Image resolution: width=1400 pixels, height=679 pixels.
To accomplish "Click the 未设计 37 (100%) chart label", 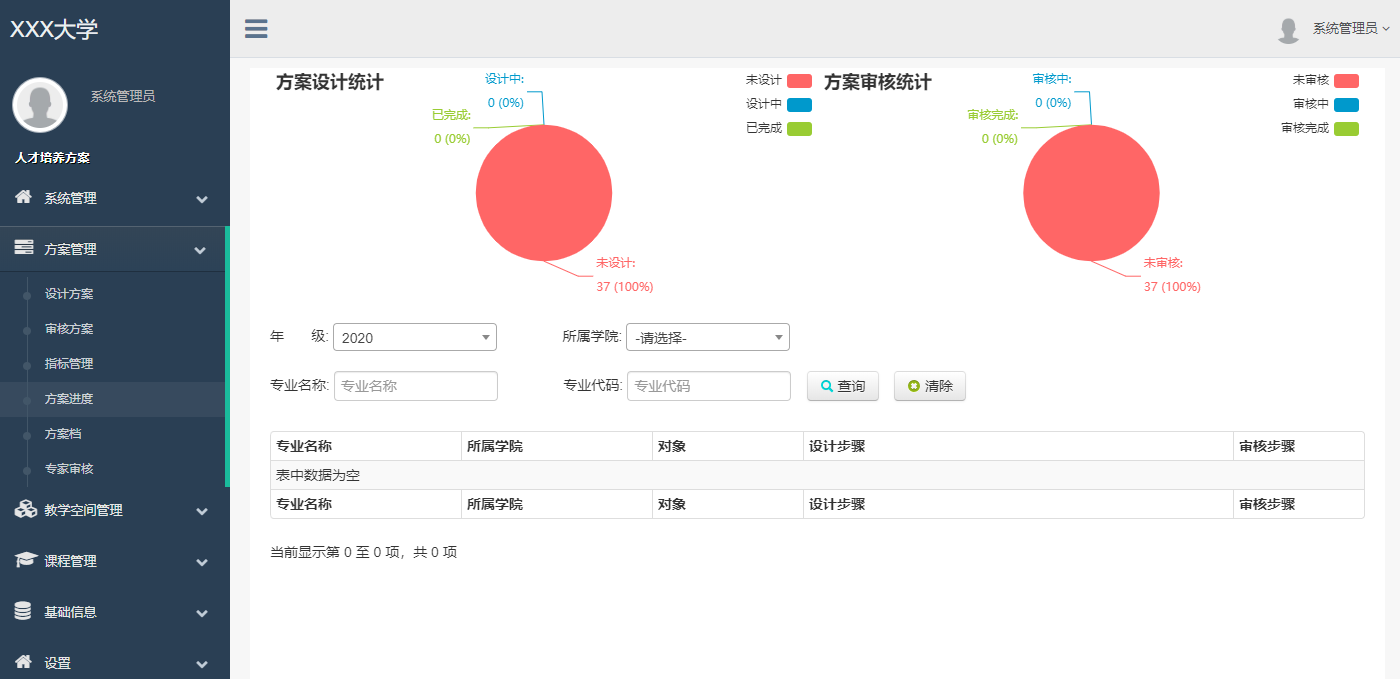I will click(624, 275).
